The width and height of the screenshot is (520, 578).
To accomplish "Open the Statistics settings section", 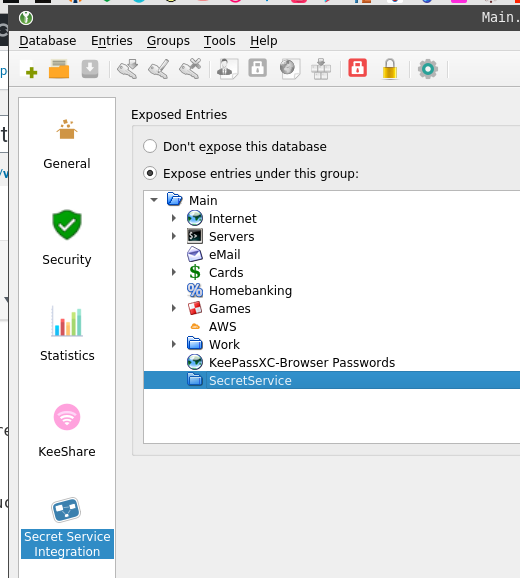I will point(67,334).
